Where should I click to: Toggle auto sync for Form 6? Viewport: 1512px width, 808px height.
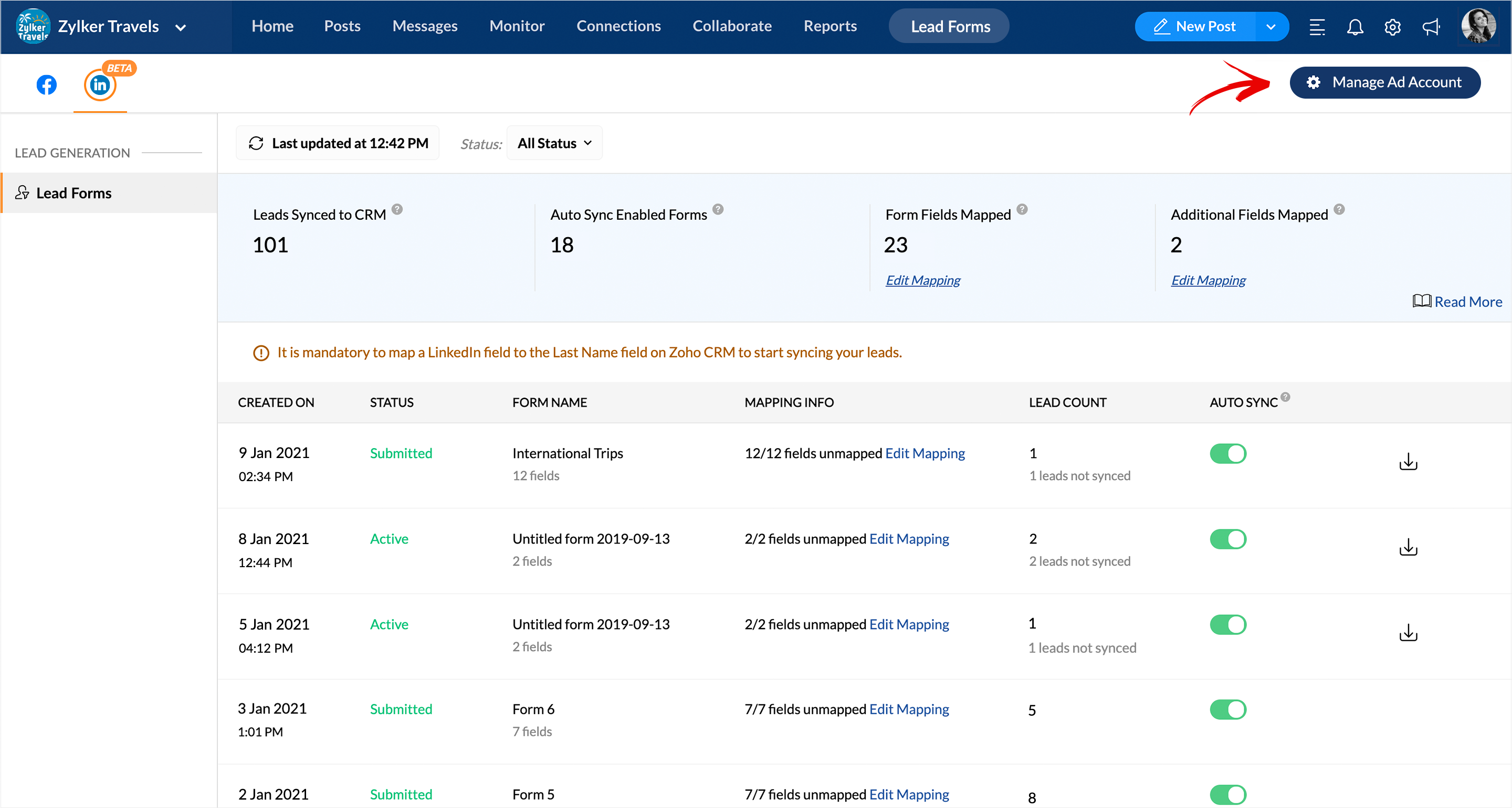pyautogui.click(x=1227, y=709)
